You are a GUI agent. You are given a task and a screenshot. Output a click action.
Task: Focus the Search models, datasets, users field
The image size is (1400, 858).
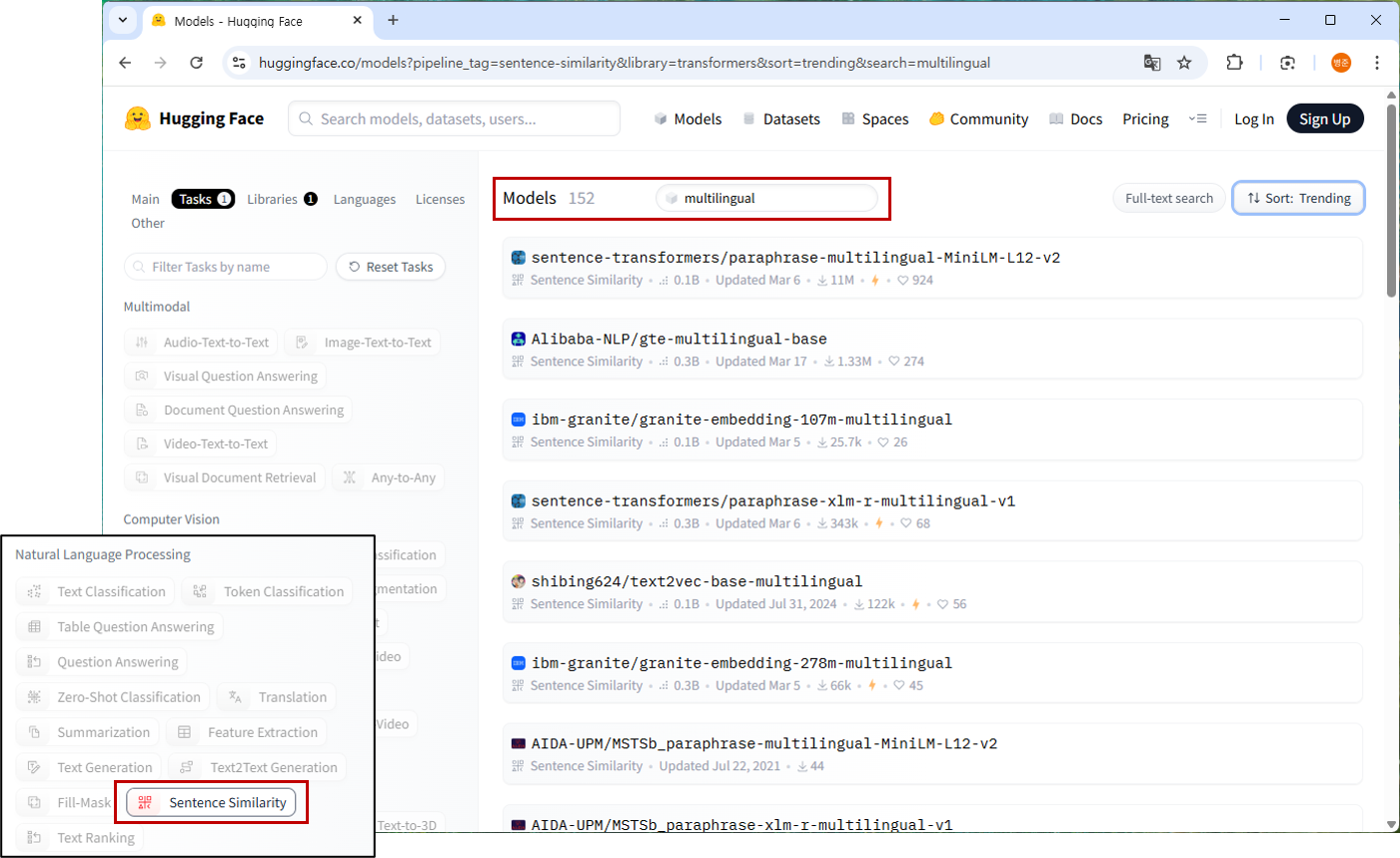pos(455,119)
